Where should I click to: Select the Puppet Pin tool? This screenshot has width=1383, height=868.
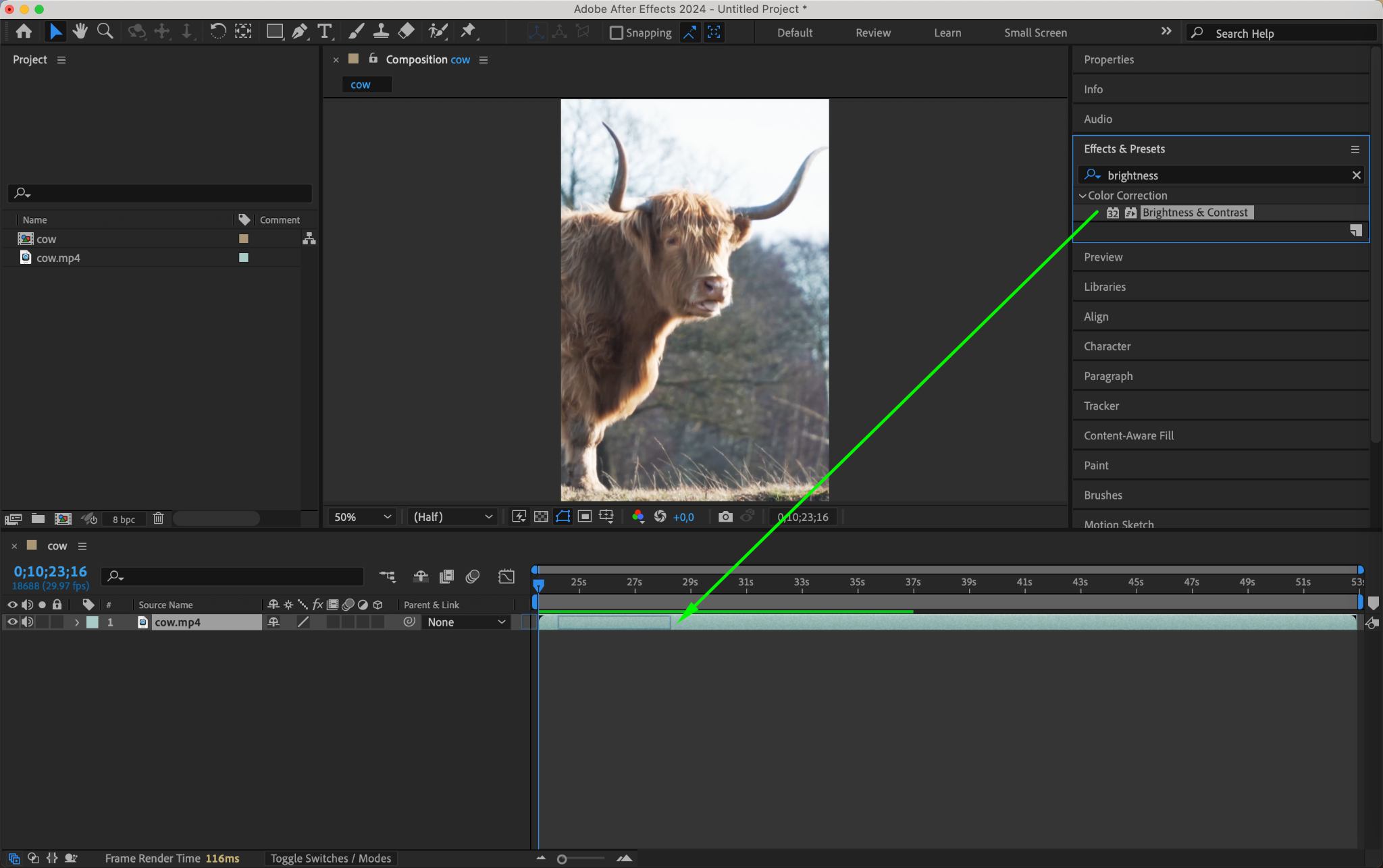pos(468,31)
